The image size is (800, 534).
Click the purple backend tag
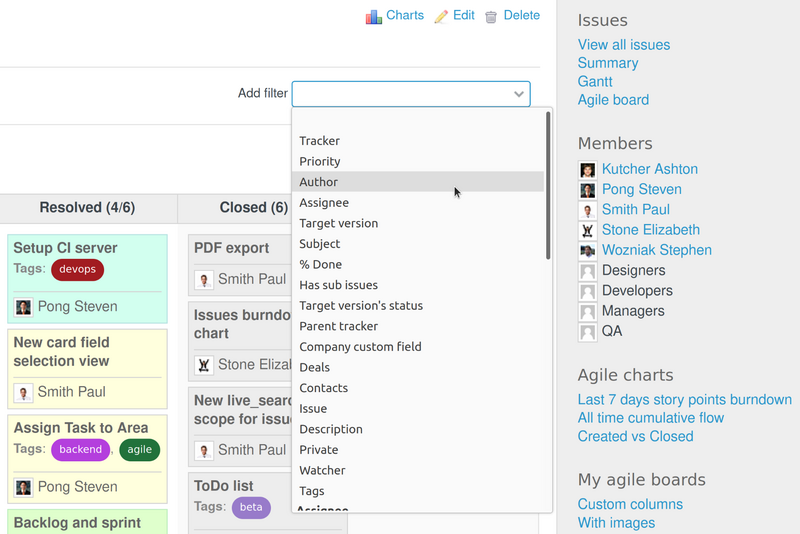point(80,450)
